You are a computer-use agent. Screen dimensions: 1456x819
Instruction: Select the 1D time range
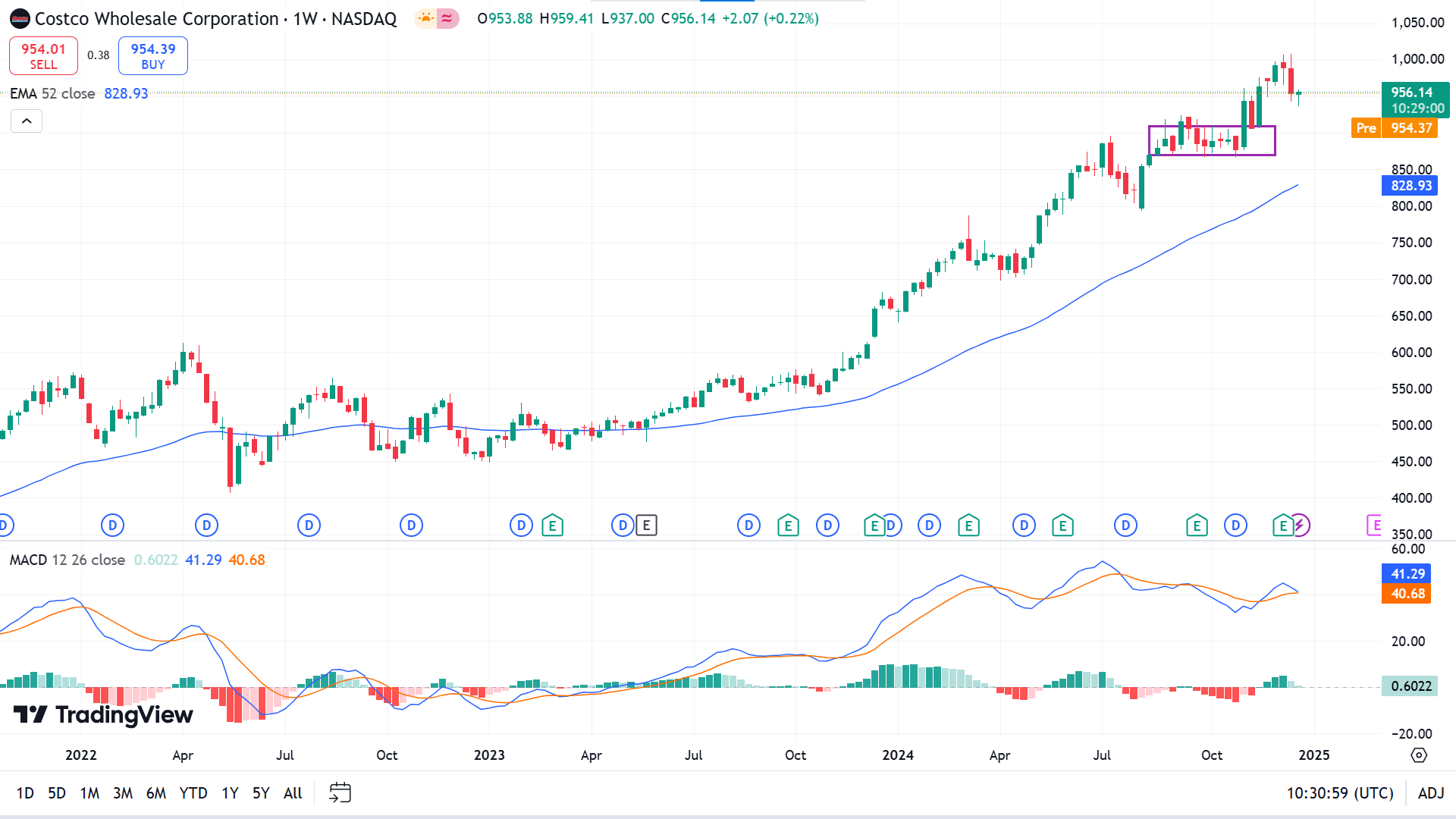click(x=25, y=793)
